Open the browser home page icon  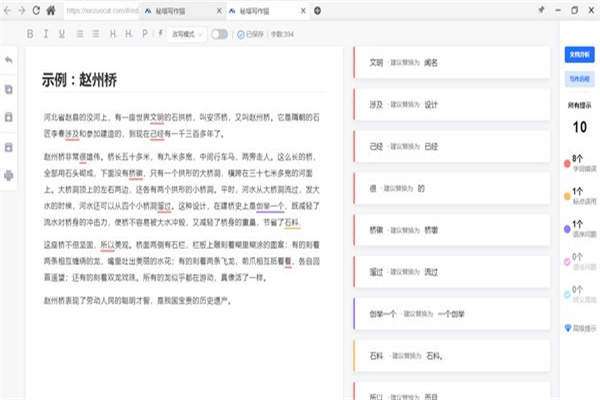[x=51, y=10]
